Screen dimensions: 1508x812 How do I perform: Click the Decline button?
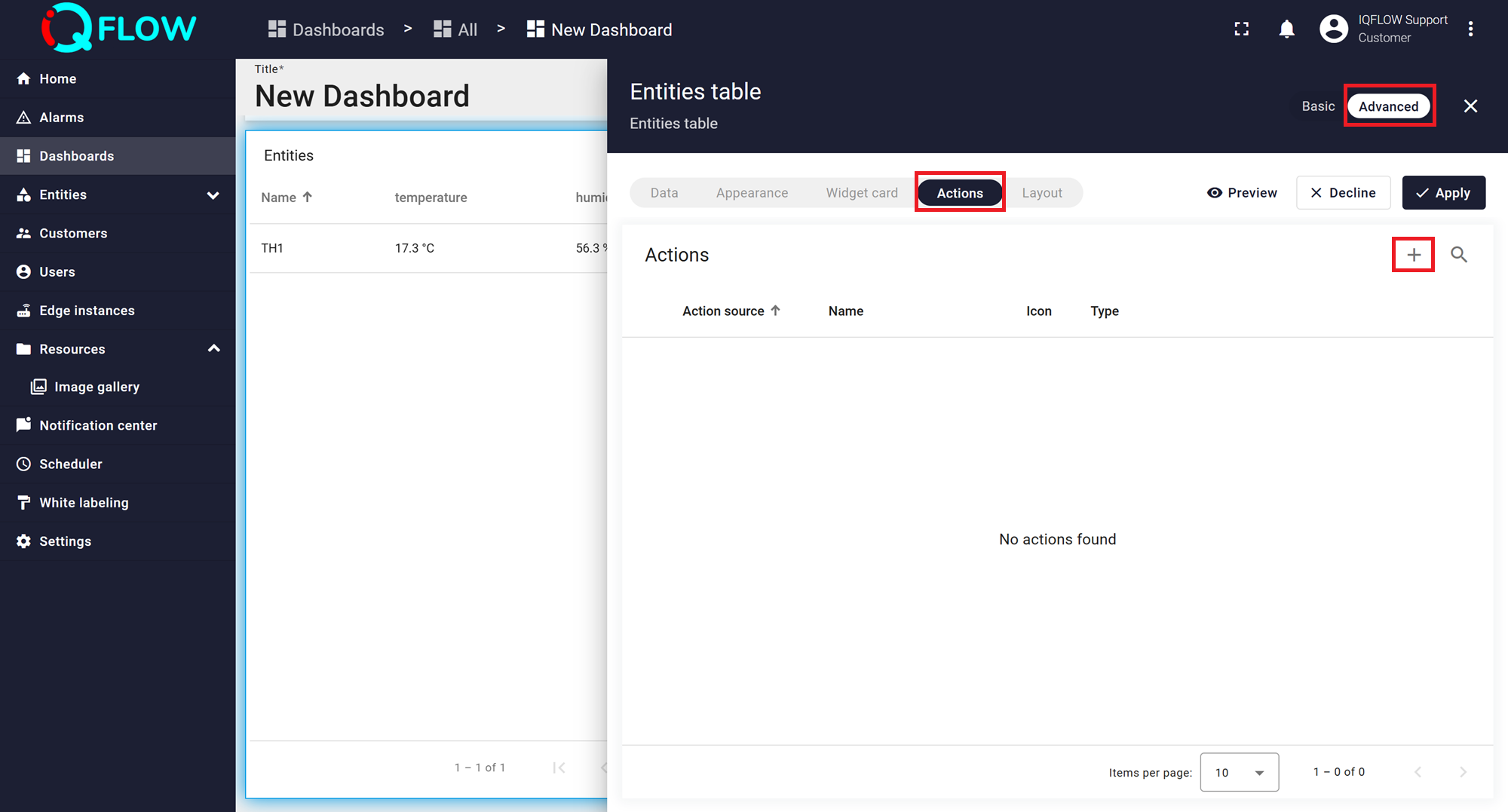[x=1343, y=193]
